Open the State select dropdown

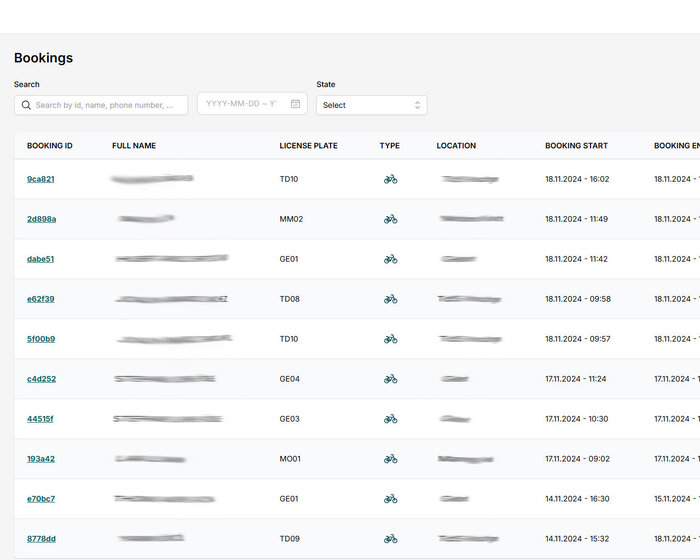tap(370, 105)
